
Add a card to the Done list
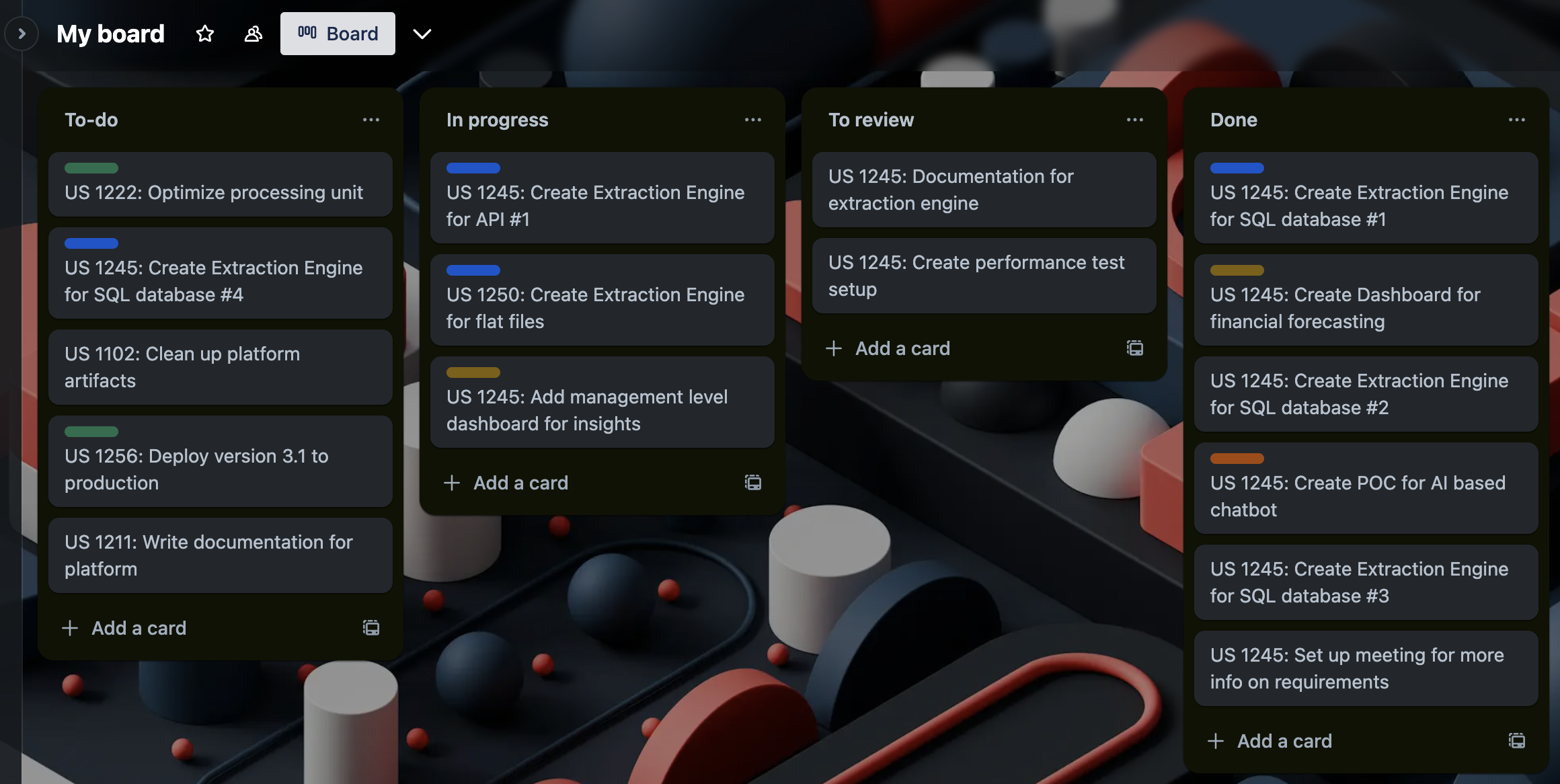point(1271,741)
